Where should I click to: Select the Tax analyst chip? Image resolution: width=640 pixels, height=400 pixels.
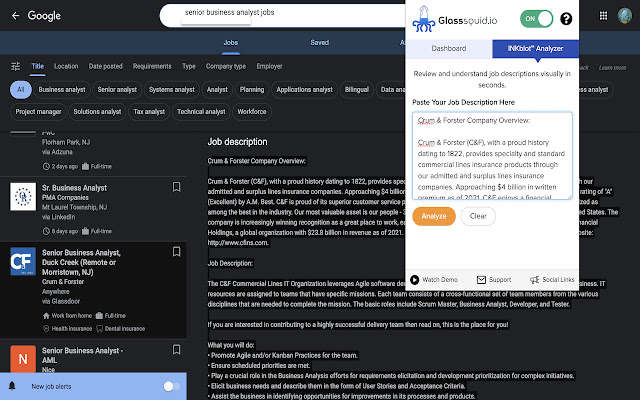tap(149, 112)
